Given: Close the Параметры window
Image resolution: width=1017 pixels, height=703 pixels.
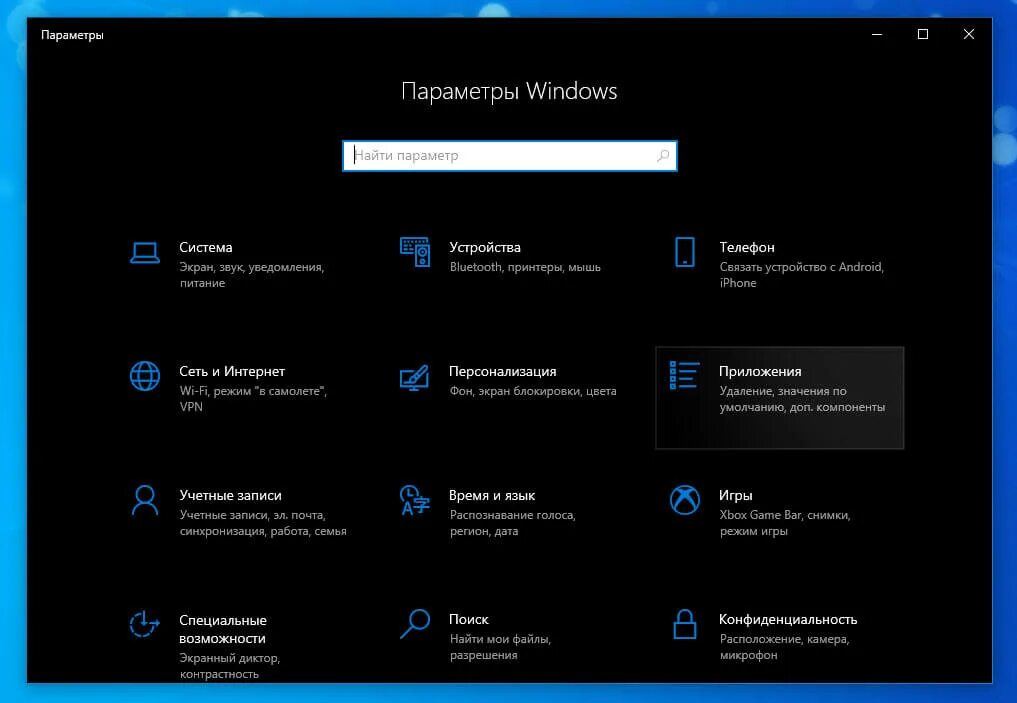Looking at the screenshot, I should [x=968, y=34].
